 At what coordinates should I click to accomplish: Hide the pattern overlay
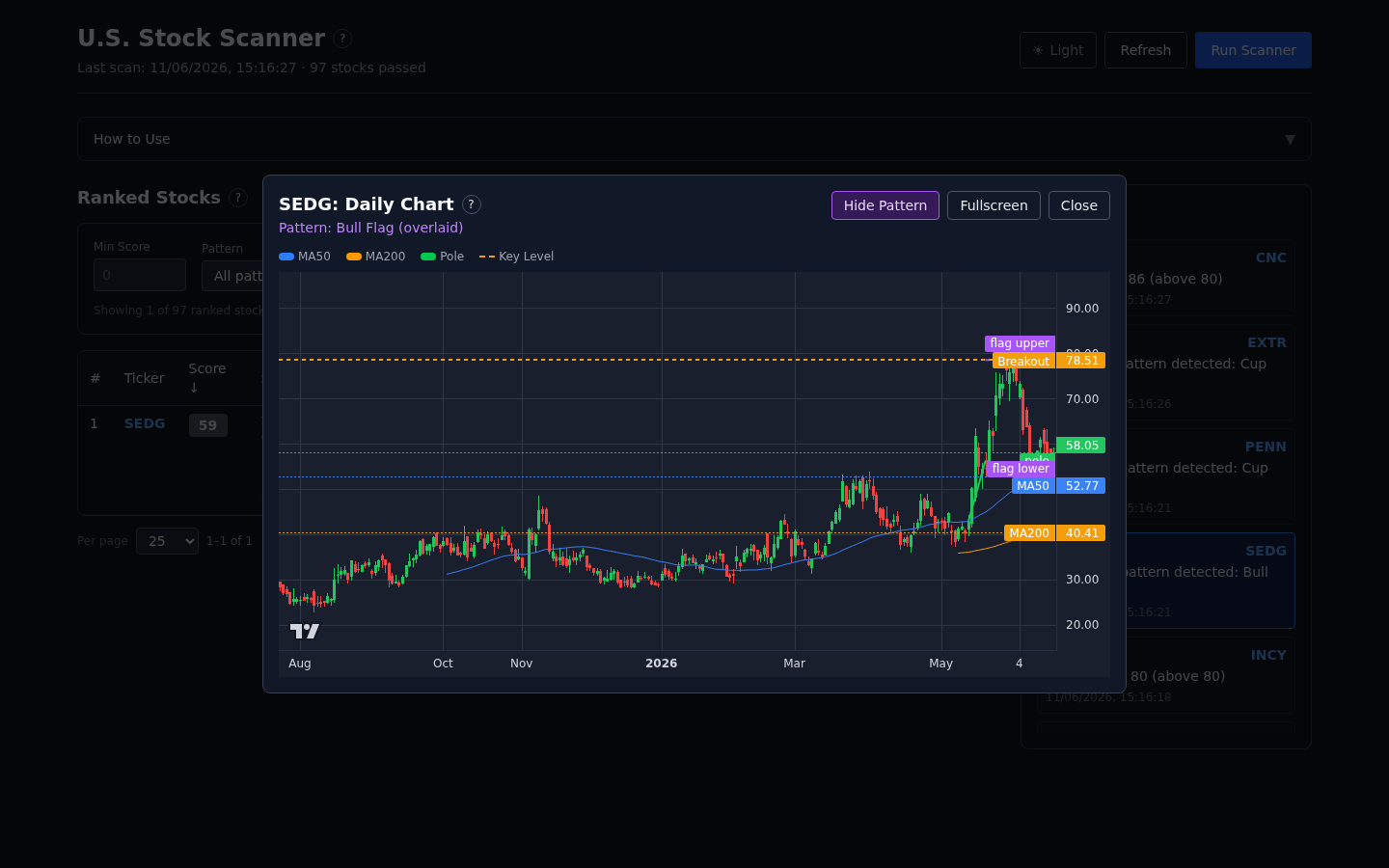(x=885, y=205)
